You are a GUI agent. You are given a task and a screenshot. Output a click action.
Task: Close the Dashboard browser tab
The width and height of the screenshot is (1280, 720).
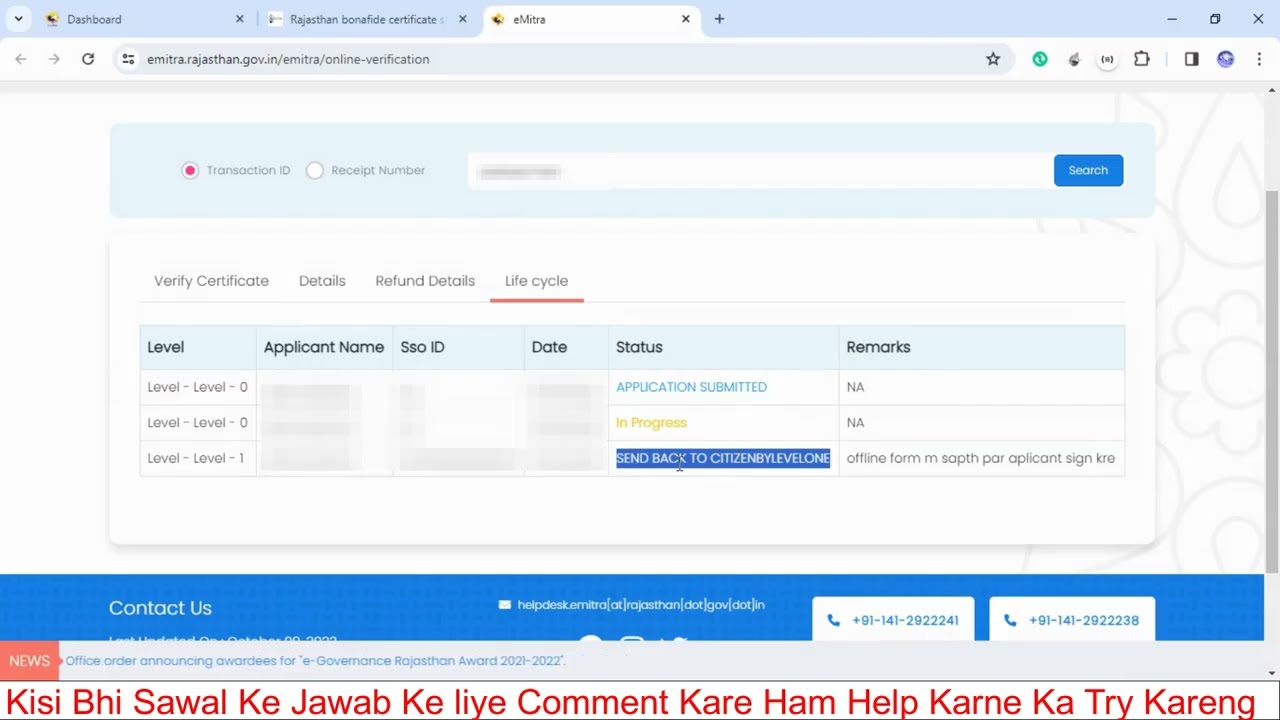pyautogui.click(x=239, y=19)
